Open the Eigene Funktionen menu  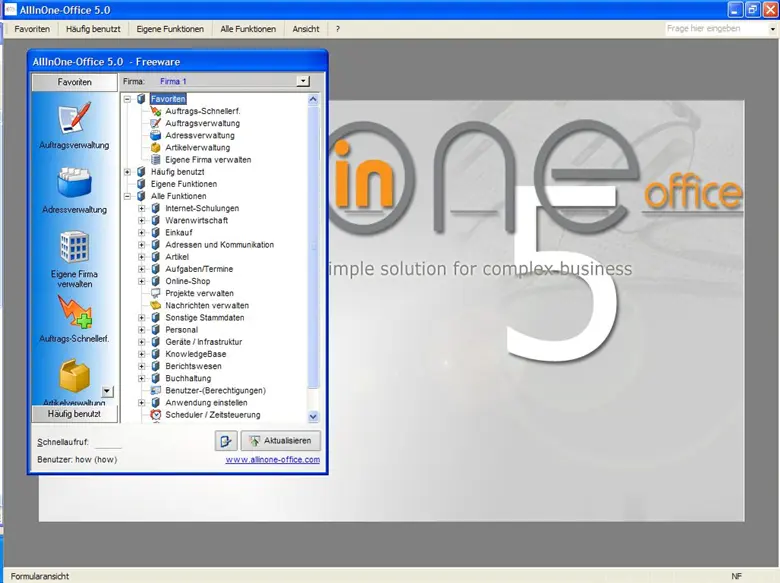point(170,29)
